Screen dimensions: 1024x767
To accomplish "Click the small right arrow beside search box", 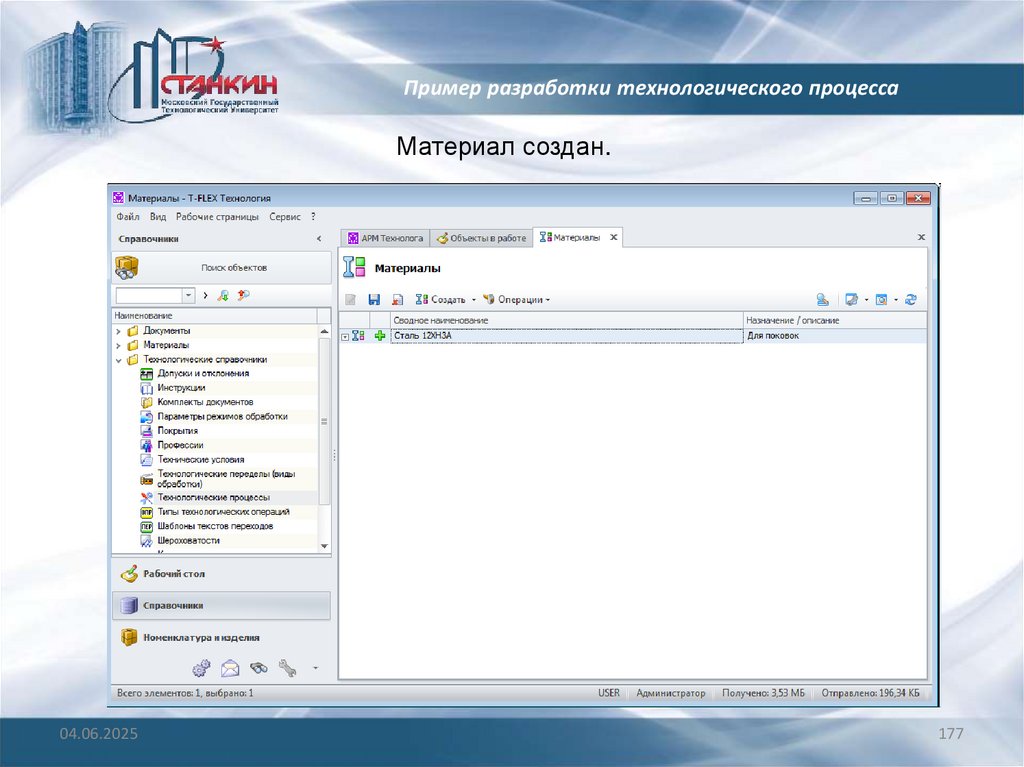I will click(205, 295).
